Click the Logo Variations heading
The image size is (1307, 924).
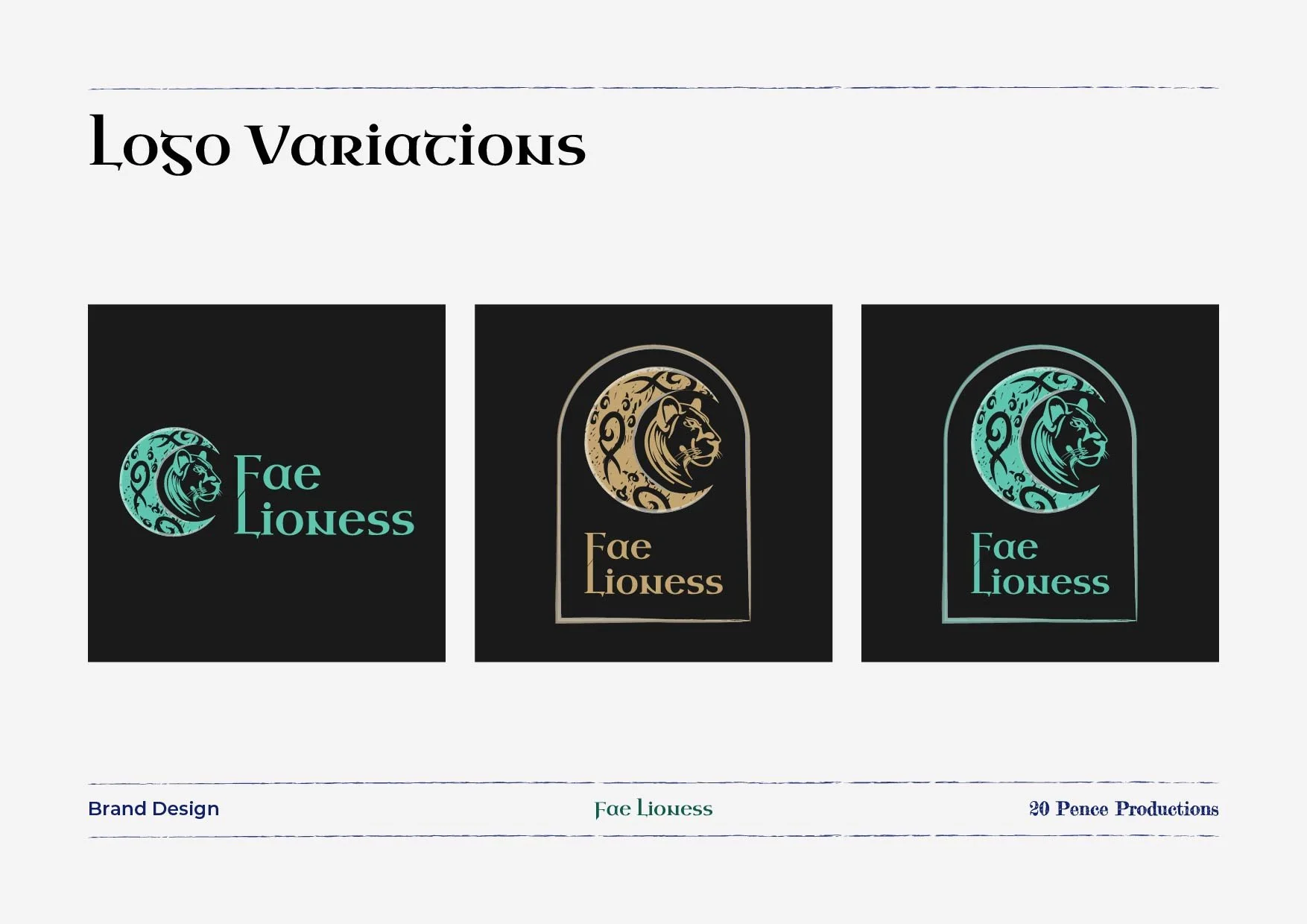click(x=337, y=145)
